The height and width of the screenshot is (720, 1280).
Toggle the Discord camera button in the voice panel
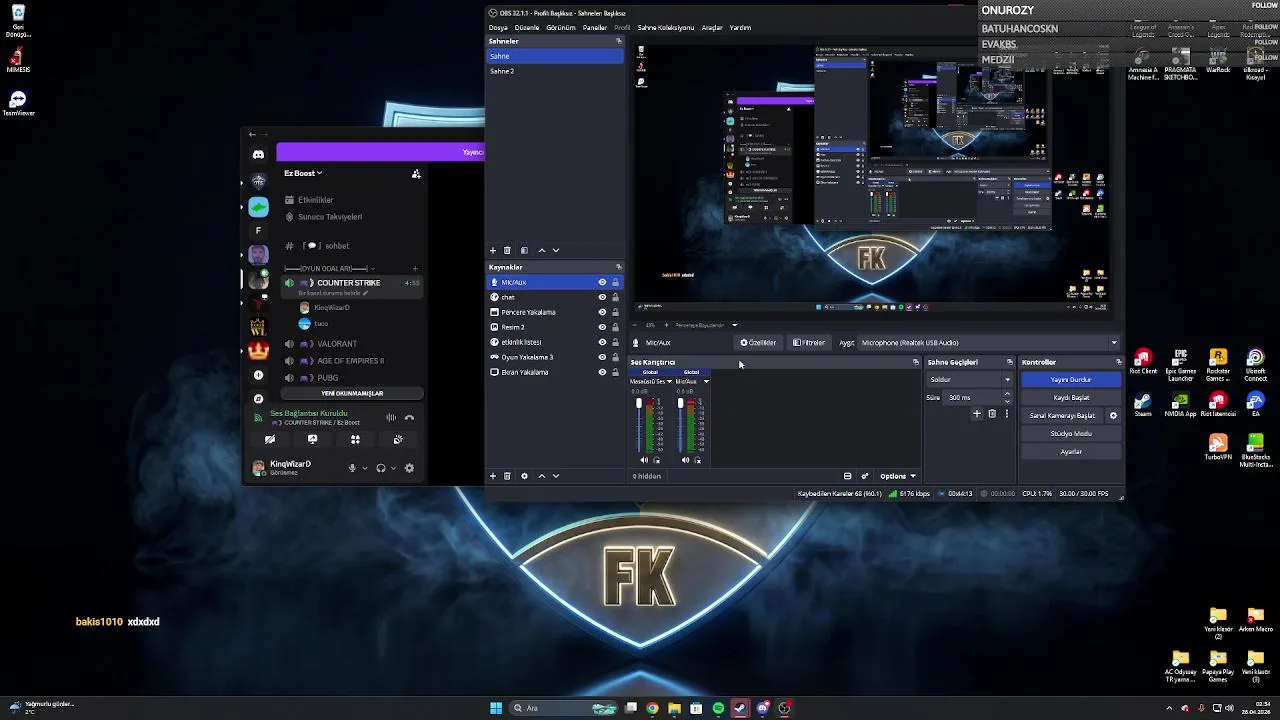click(x=270, y=439)
